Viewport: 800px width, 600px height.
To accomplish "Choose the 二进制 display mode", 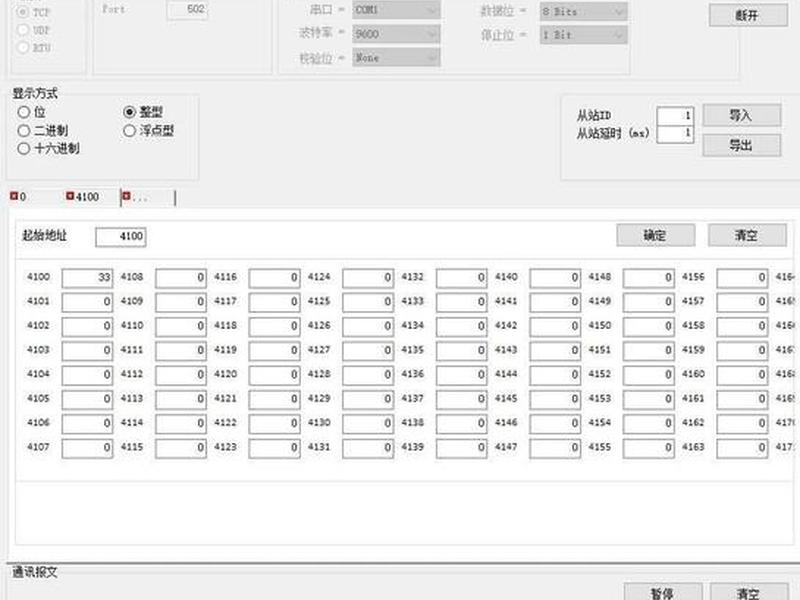I will pyautogui.click(x=23, y=131).
